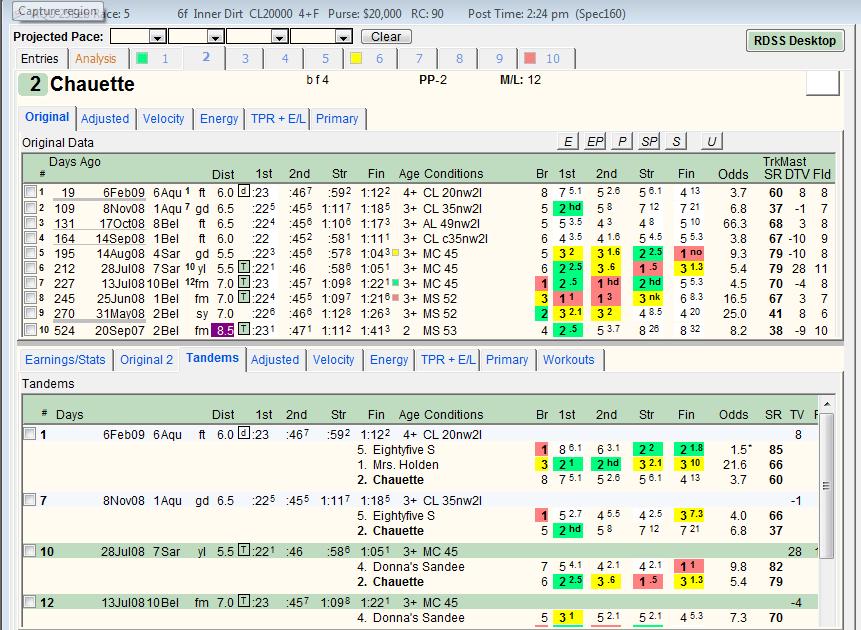The height and width of the screenshot is (630, 861).
Task: Click the U running style button
Action: [x=711, y=141]
